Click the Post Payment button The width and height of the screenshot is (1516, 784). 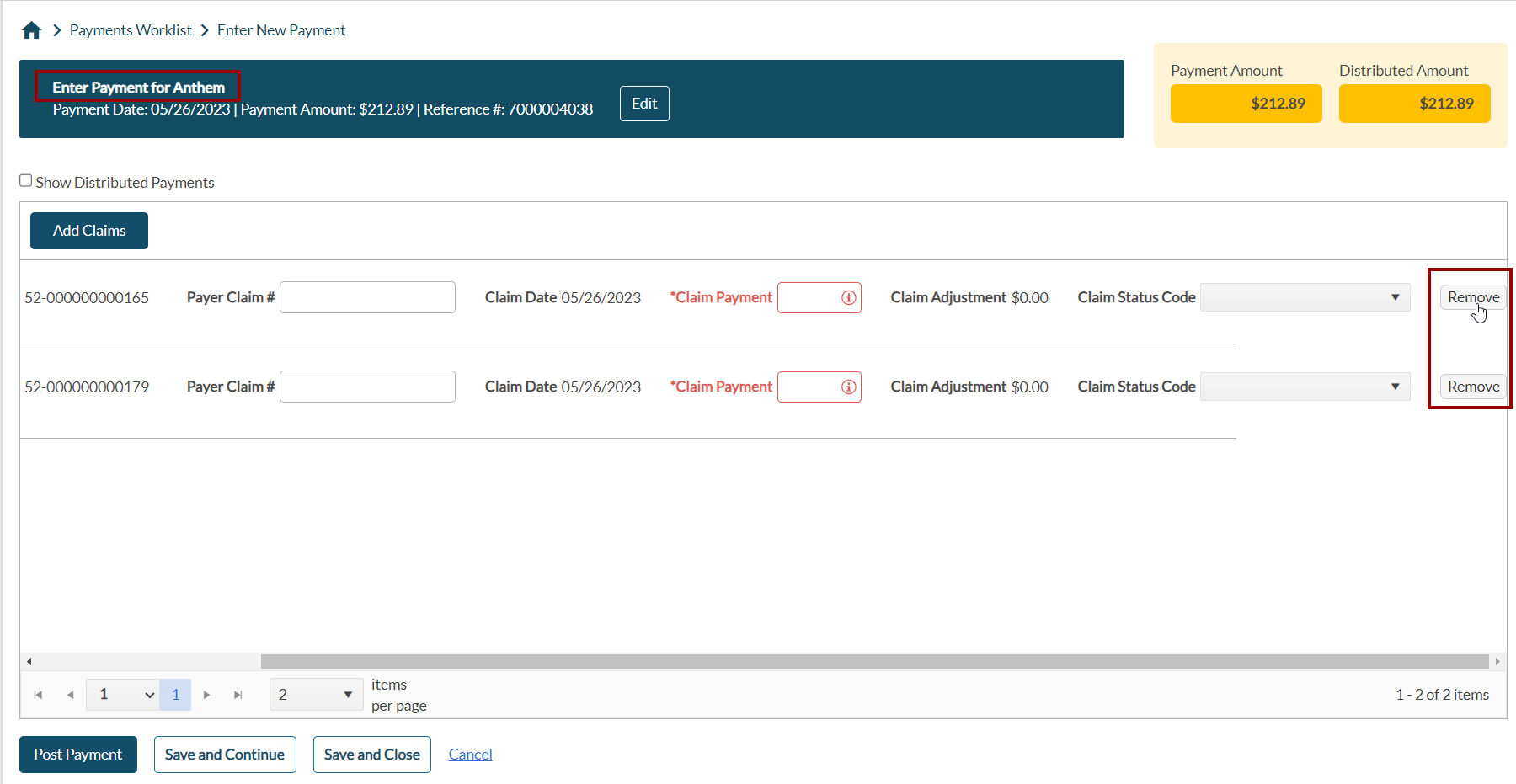(x=78, y=755)
